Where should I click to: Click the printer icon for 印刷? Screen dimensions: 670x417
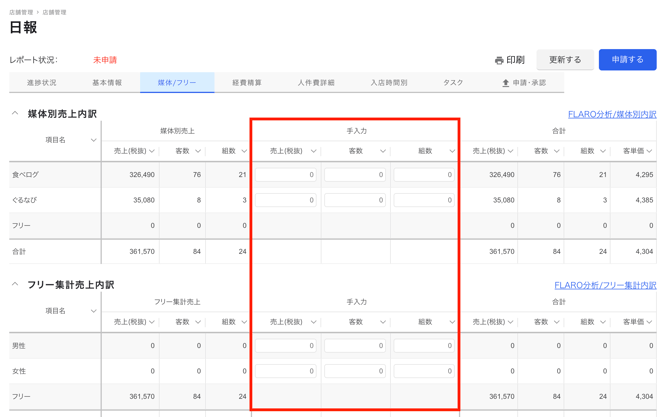[x=499, y=60]
